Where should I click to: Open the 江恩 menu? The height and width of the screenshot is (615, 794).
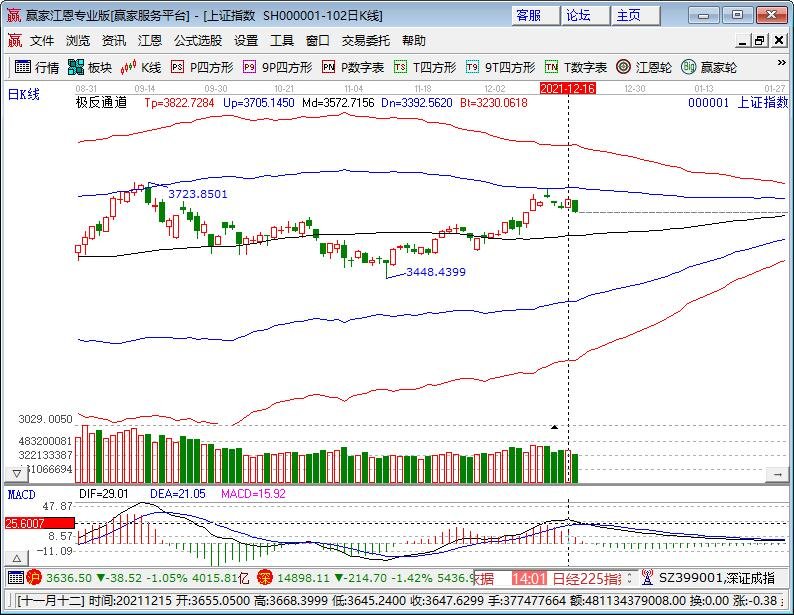(149, 40)
